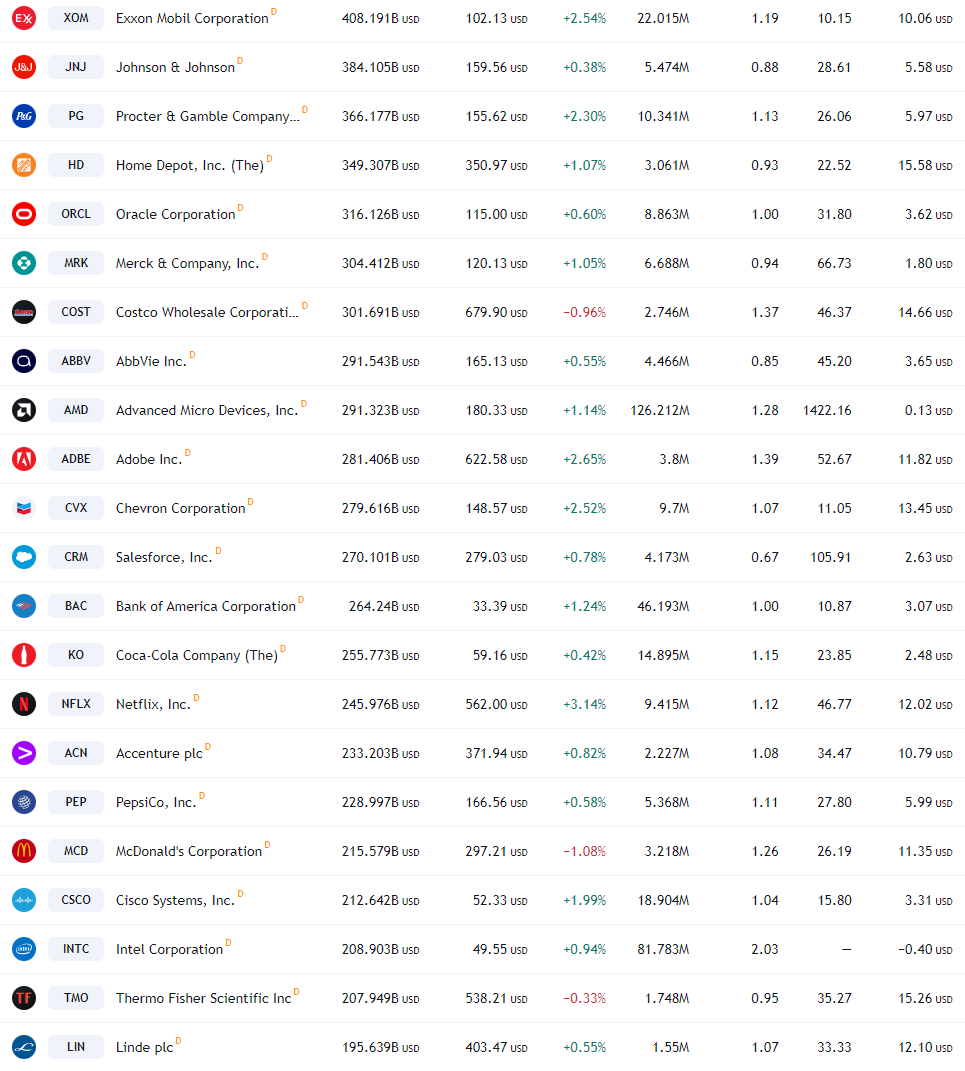
Task: Open Salesforce, Inc. company link
Action: [x=164, y=557]
